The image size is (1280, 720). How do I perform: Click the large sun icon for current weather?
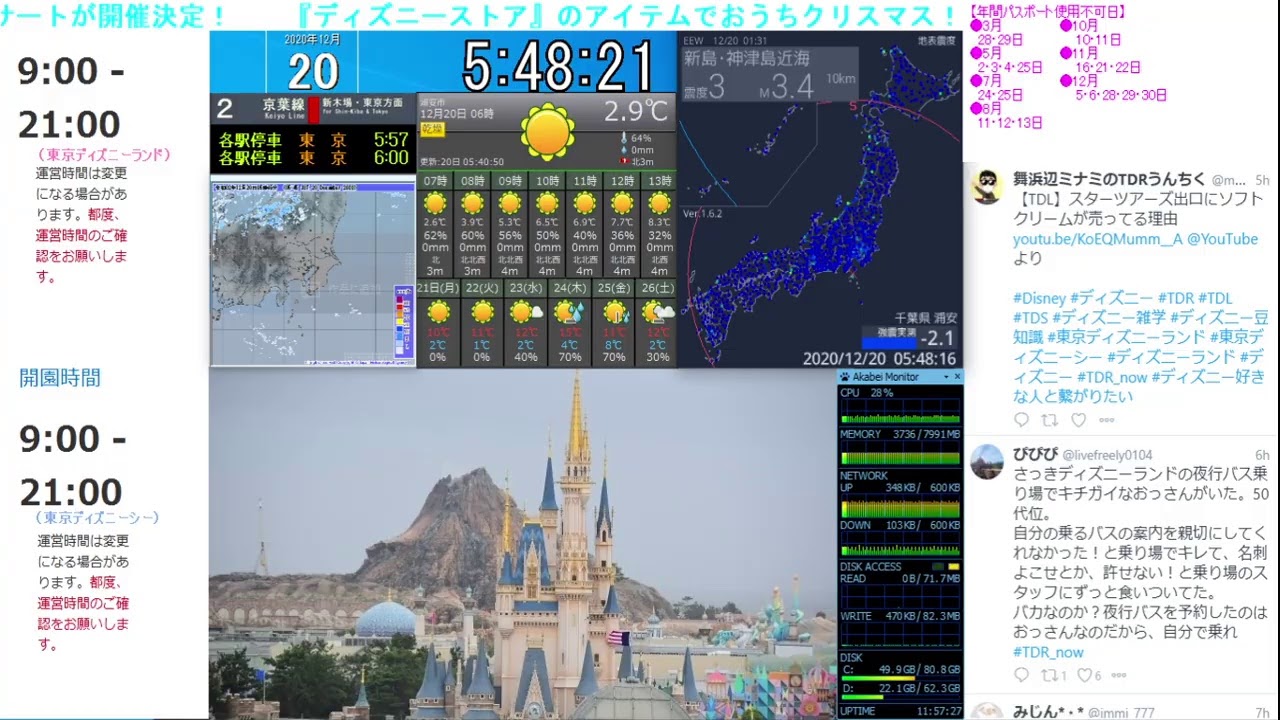(548, 132)
